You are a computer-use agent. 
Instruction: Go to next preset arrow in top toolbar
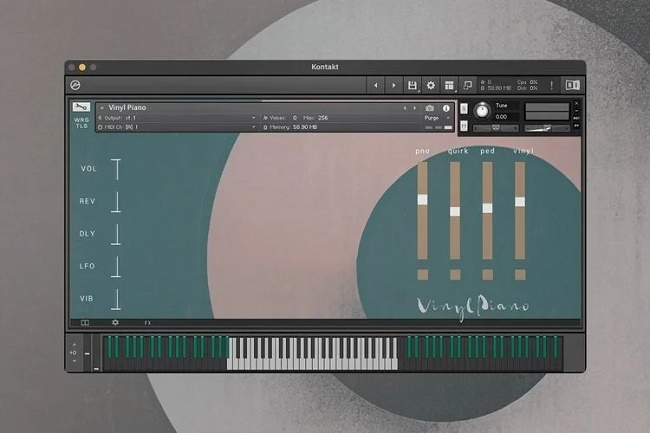coord(393,86)
